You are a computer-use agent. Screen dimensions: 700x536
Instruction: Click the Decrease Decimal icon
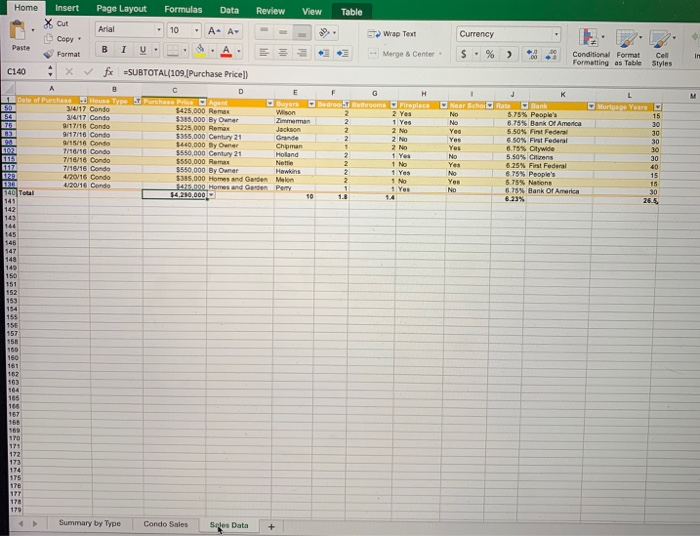pos(551,55)
